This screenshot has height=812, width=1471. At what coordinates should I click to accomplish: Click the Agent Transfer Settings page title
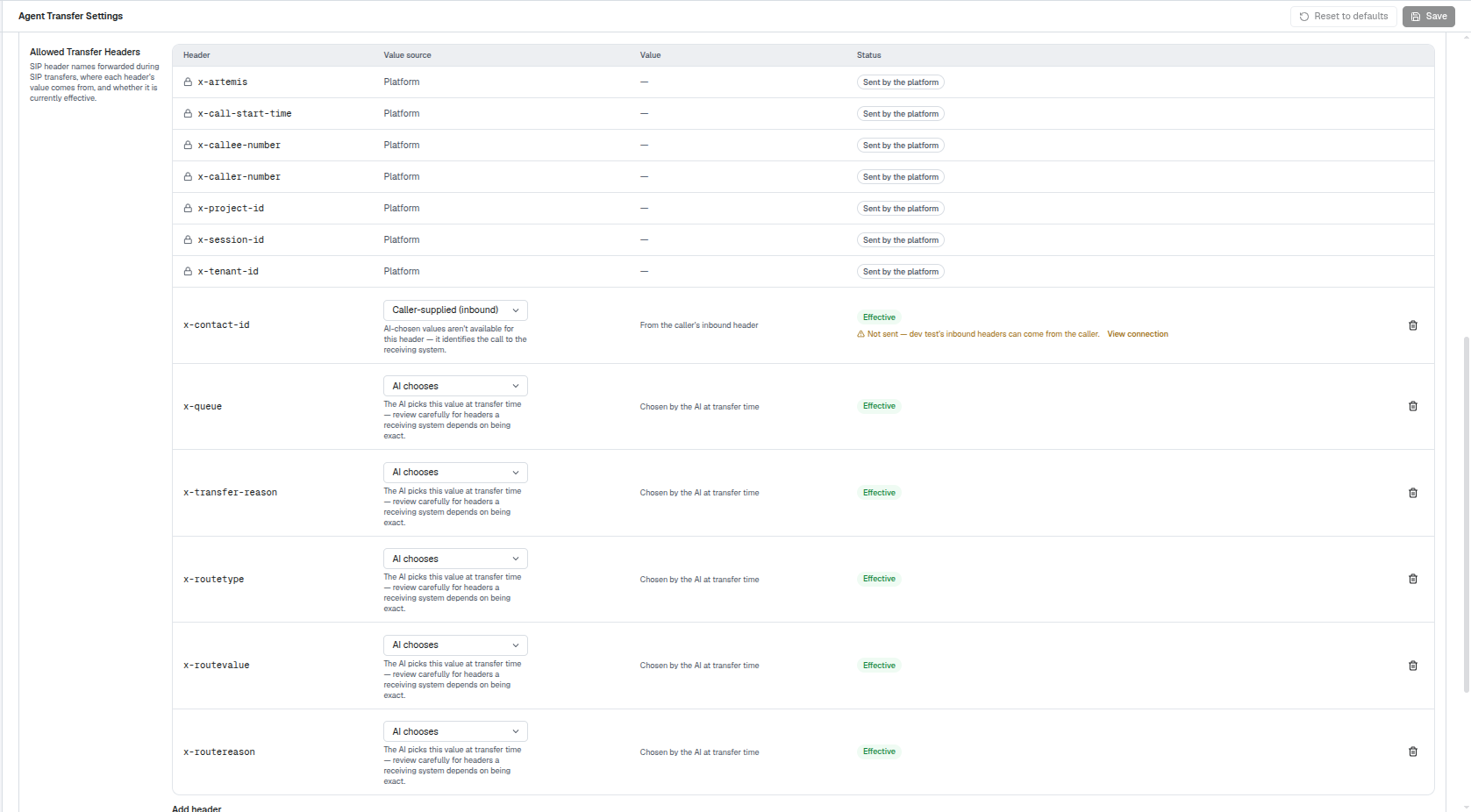point(70,16)
